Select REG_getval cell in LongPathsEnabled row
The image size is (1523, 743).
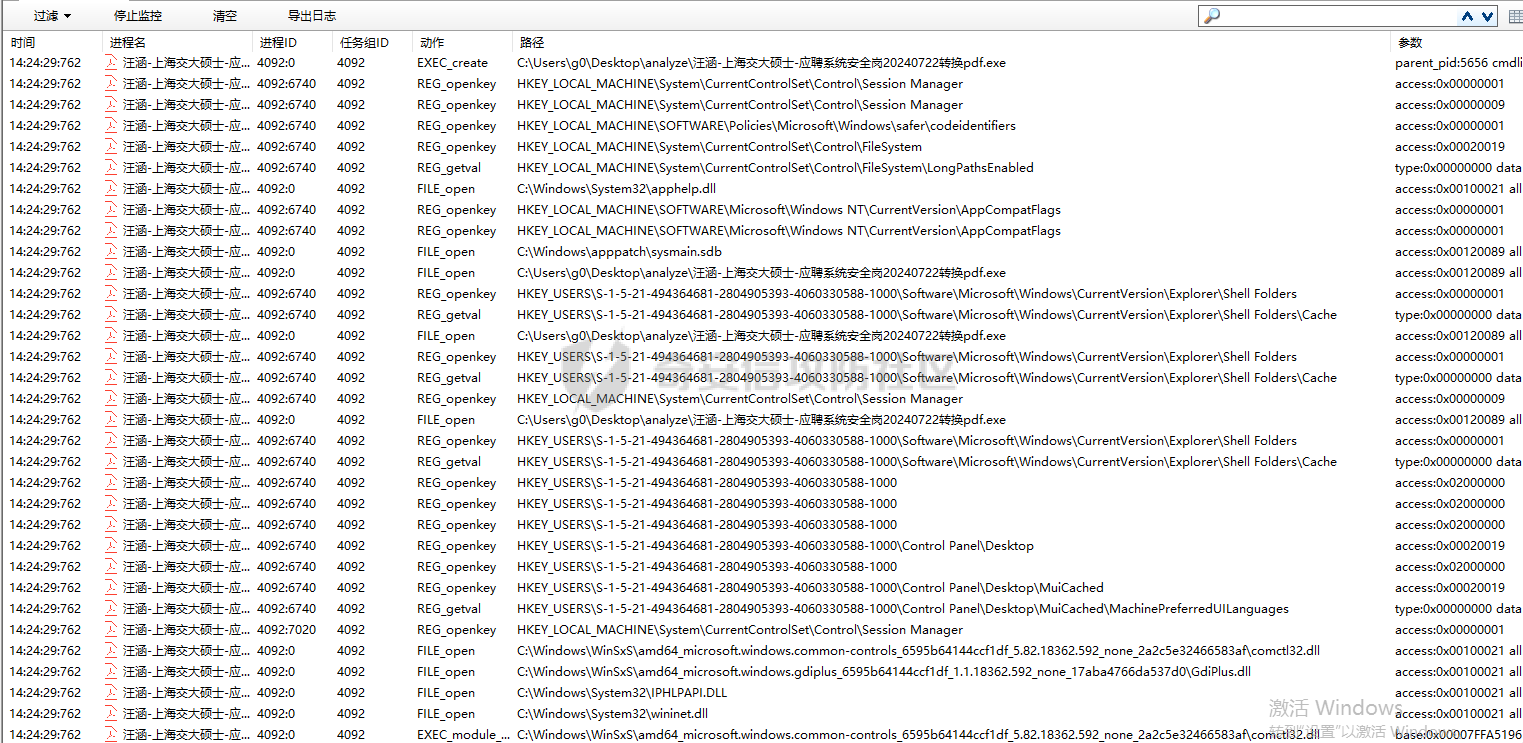[449, 167]
